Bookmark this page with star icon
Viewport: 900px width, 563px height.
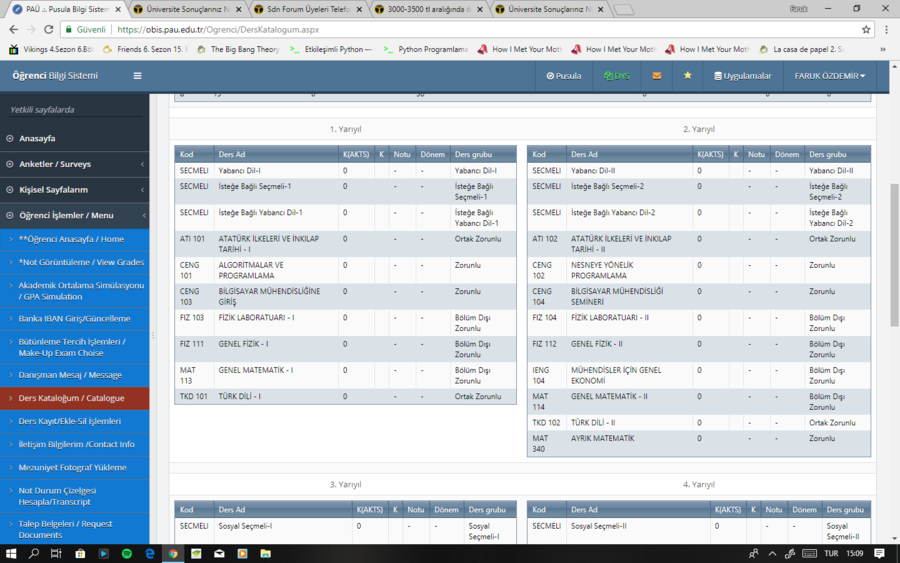point(866,29)
